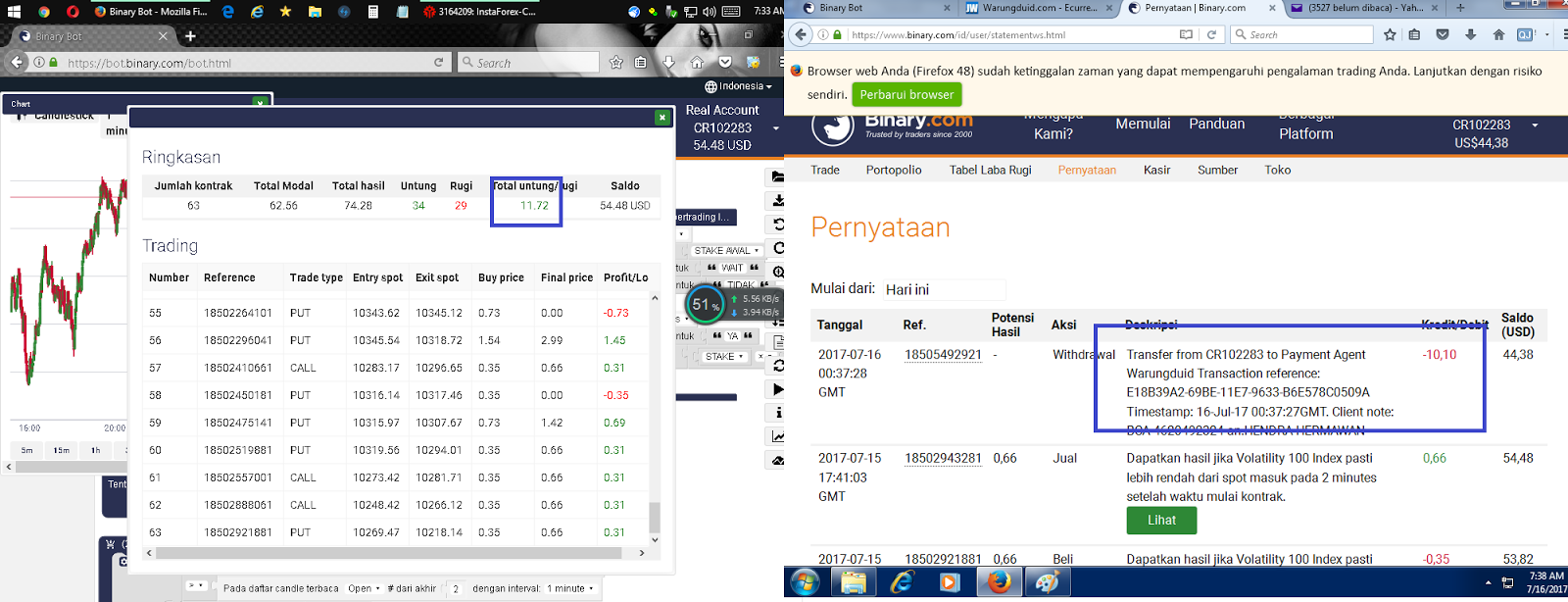
Task: Open Firefox from the bottom Windows taskbar
Action: tap(999, 582)
